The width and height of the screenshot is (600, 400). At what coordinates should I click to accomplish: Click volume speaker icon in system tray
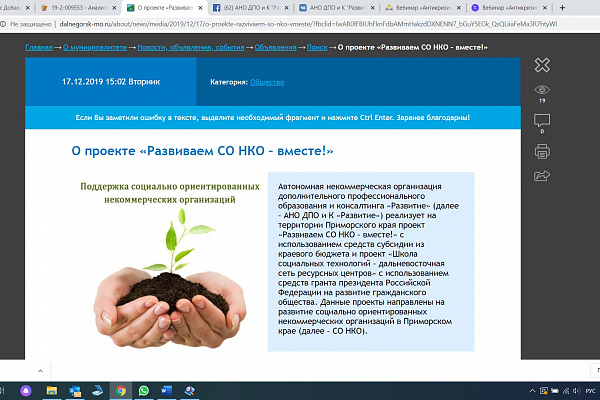pos(577,391)
